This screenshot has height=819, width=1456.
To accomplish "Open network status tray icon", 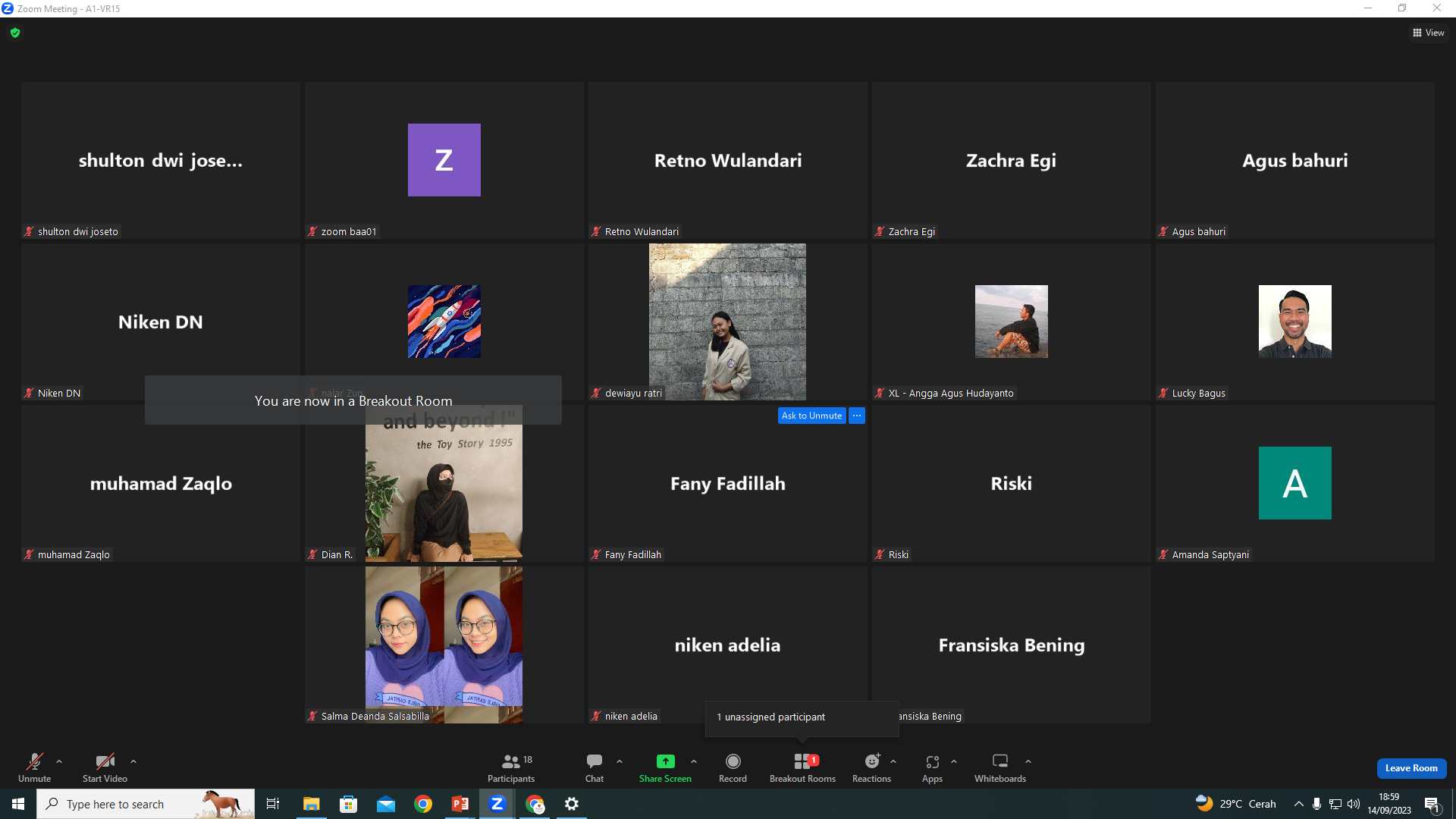I will point(1335,804).
